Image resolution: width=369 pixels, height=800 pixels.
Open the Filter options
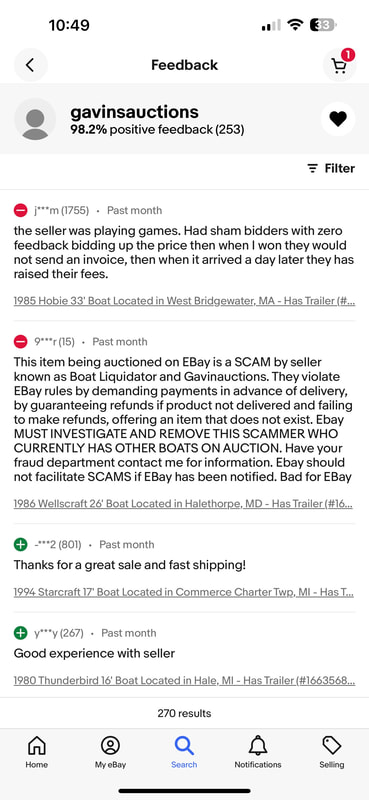tap(331, 168)
